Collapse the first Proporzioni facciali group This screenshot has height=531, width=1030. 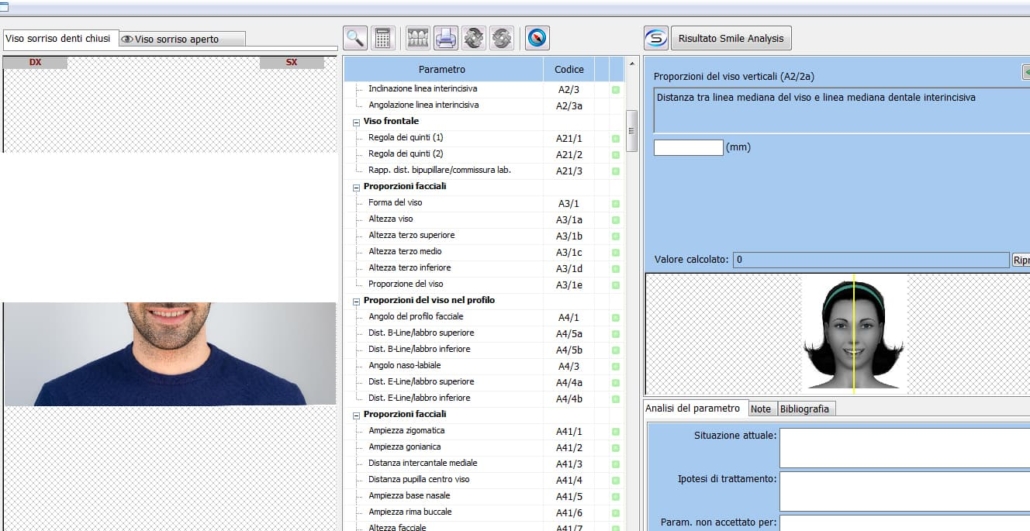click(x=356, y=187)
